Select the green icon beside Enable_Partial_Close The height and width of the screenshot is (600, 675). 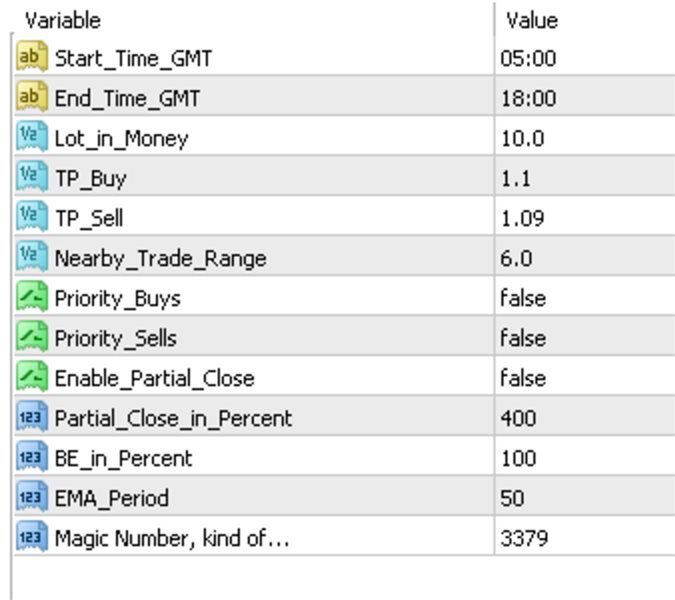[32, 376]
